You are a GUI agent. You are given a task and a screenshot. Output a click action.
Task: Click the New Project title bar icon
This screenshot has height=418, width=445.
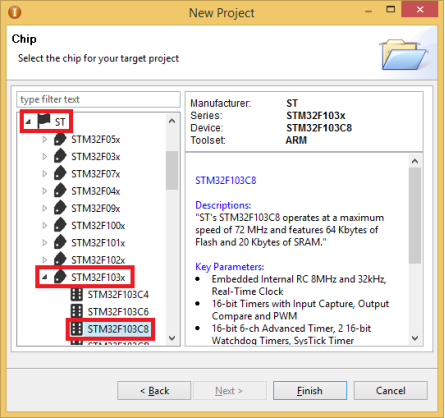pyautogui.click(x=15, y=13)
